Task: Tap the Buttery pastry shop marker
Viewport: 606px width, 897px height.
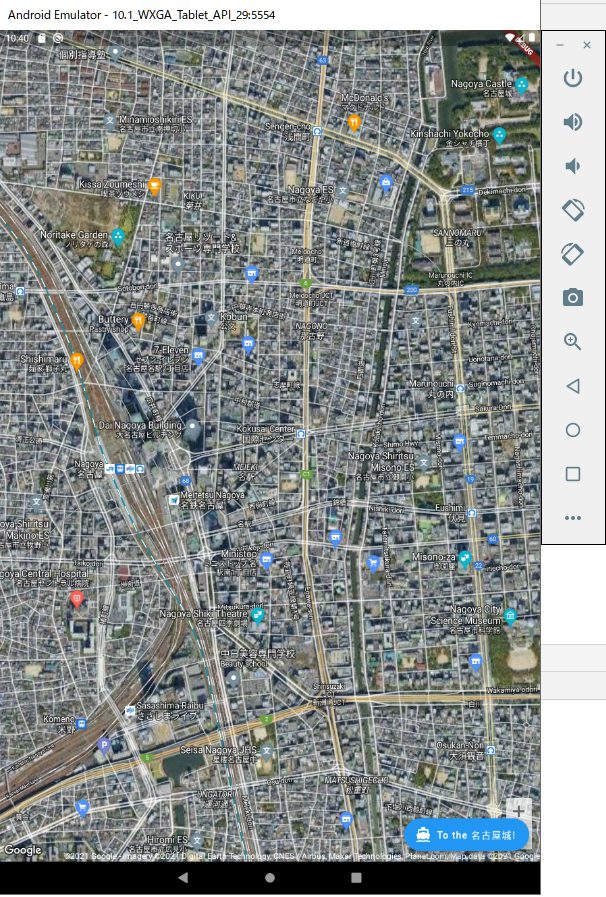Action: click(138, 320)
